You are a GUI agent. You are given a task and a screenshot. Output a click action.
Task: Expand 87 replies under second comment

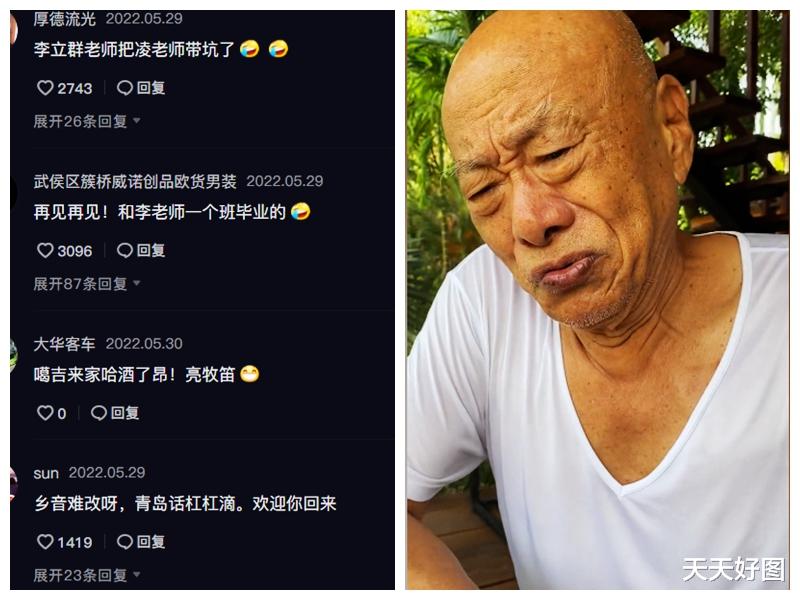pyautogui.click(x=87, y=284)
